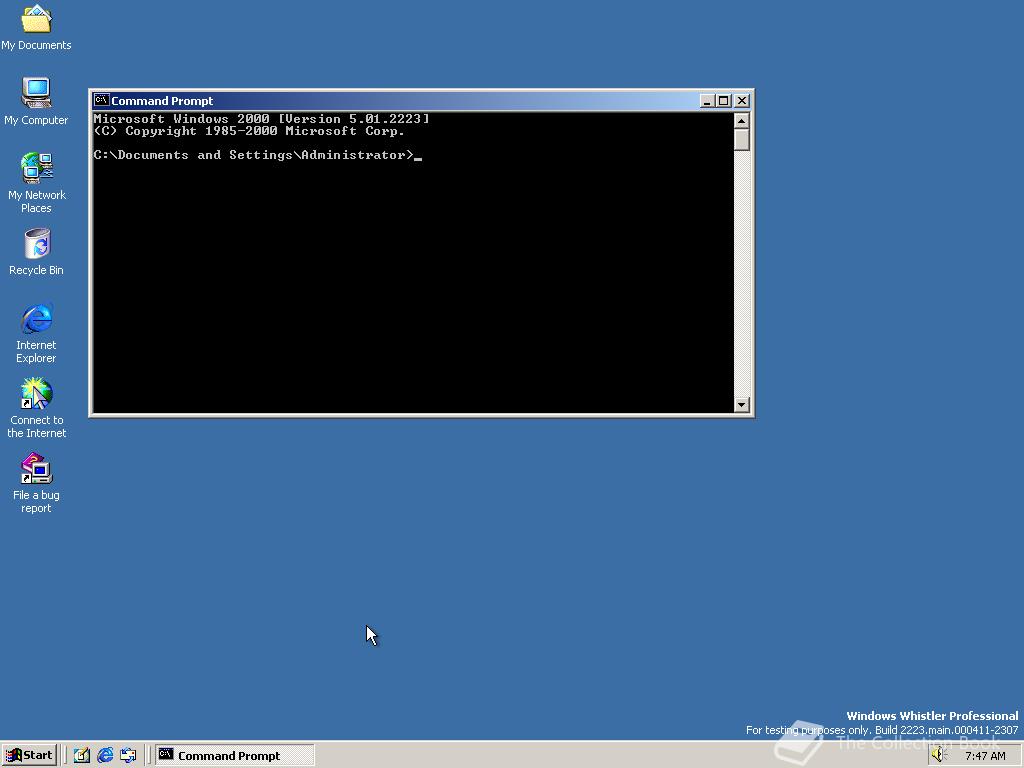Select the Recycle Bin icon

coord(36,251)
